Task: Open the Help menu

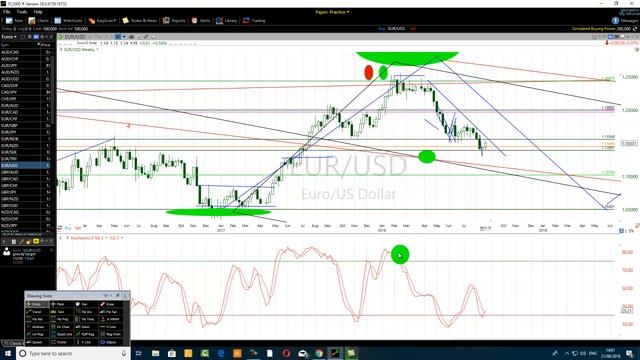Action: tap(38, 12)
